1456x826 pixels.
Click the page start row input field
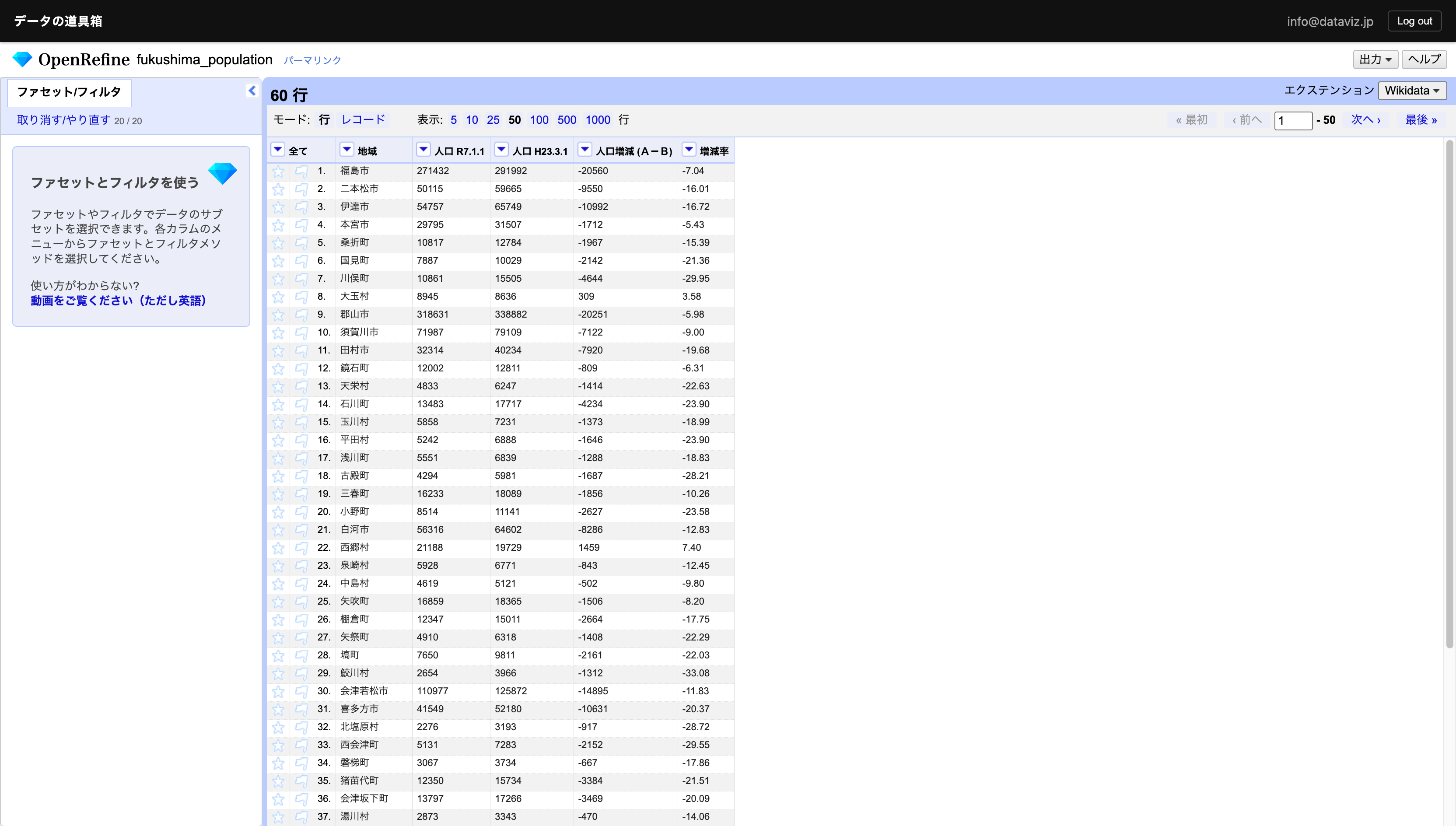click(x=1293, y=120)
